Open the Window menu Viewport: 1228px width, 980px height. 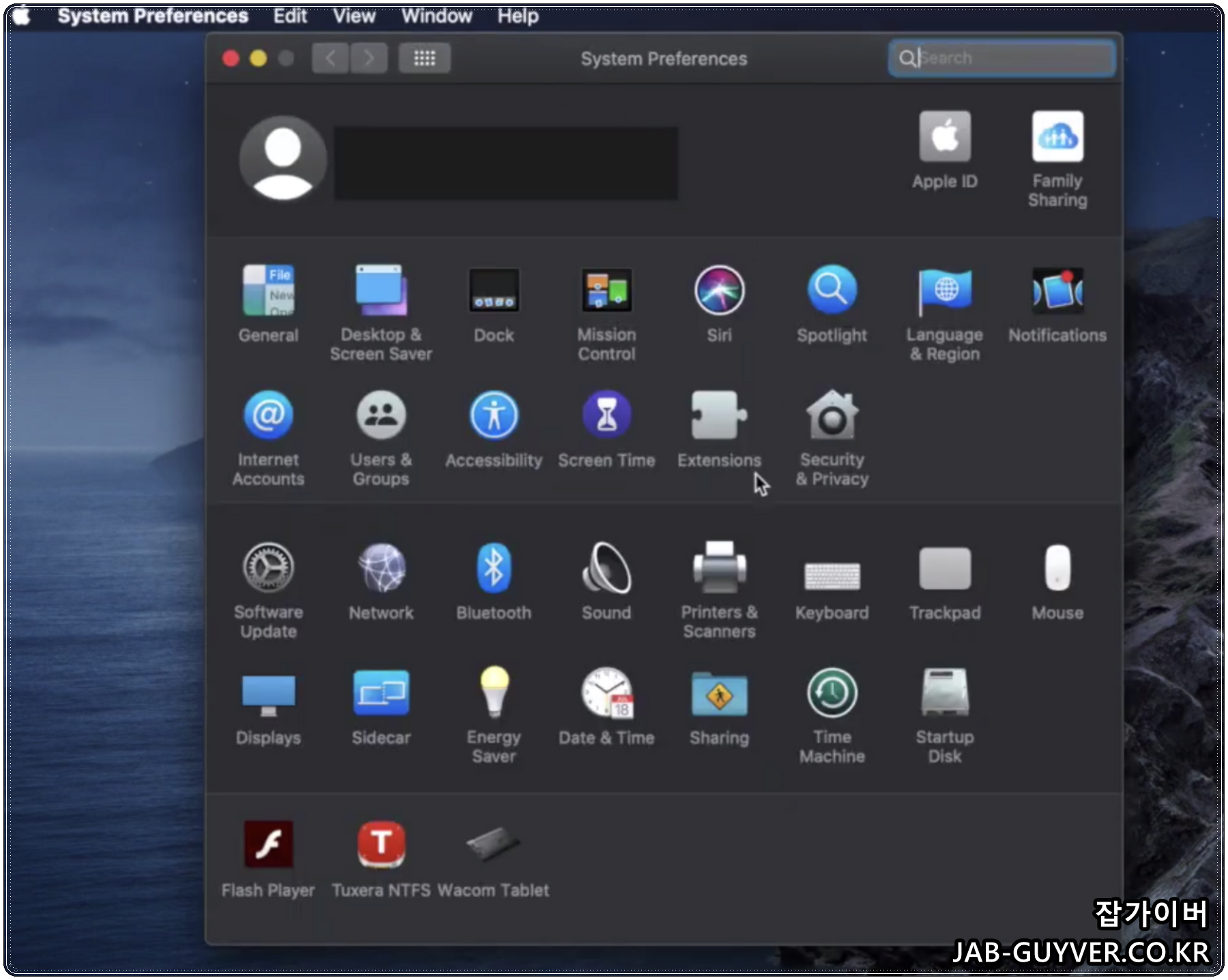(437, 16)
